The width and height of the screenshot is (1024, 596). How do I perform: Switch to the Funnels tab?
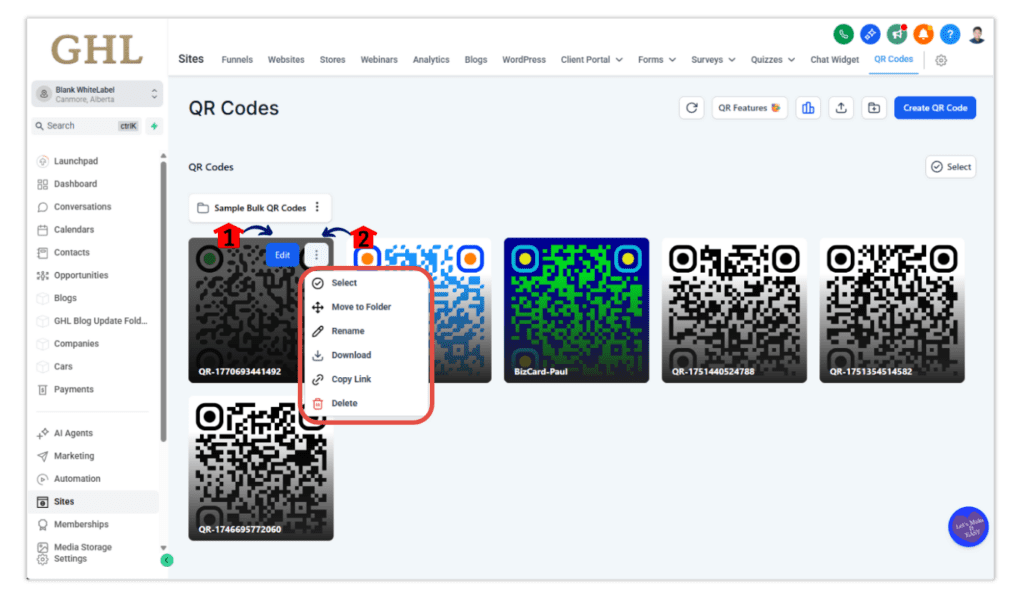tap(237, 59)
